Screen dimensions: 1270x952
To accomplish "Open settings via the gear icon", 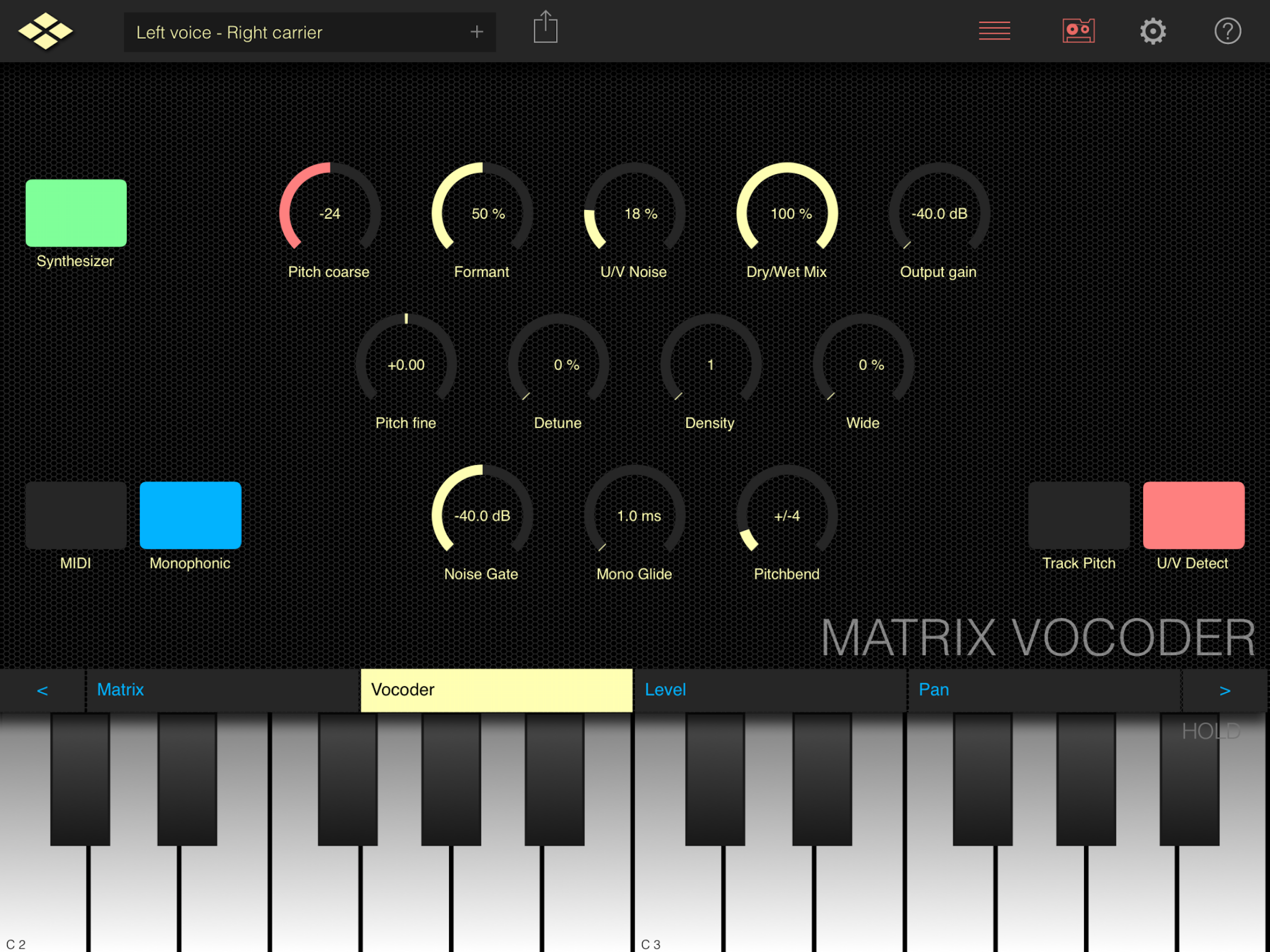I will click(1152, 31).
